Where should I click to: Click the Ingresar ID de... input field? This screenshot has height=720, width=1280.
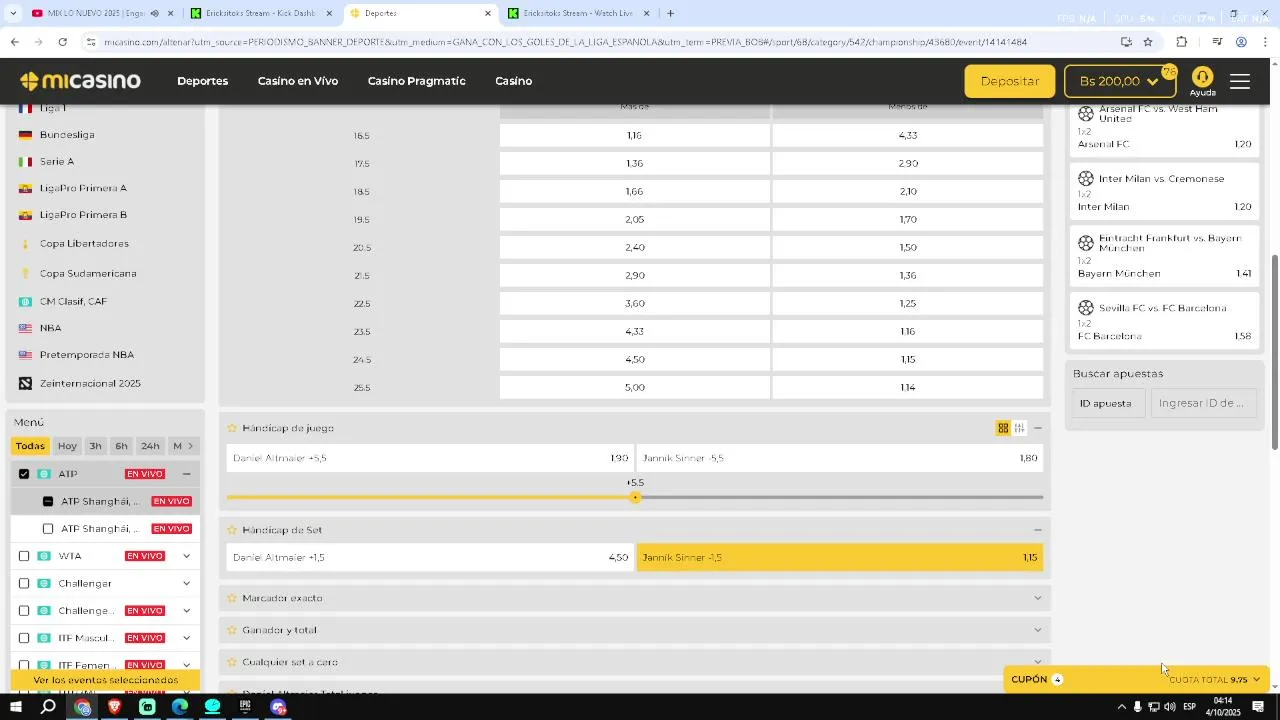(x=1203, y=403)
